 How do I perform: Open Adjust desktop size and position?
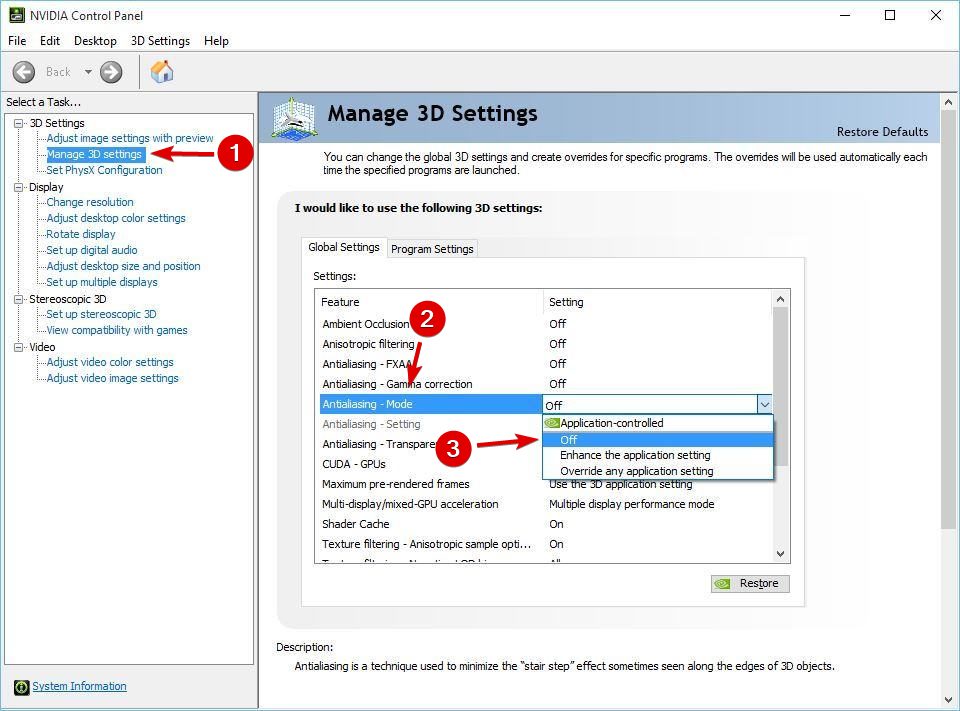(123, 266)
